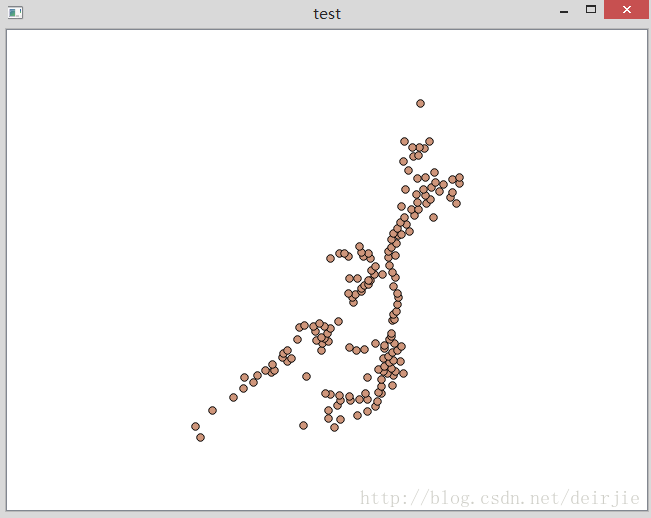The height and width of the screenshot is (518, 651).
Task: Minimize the test window
Action: (563, 12)
